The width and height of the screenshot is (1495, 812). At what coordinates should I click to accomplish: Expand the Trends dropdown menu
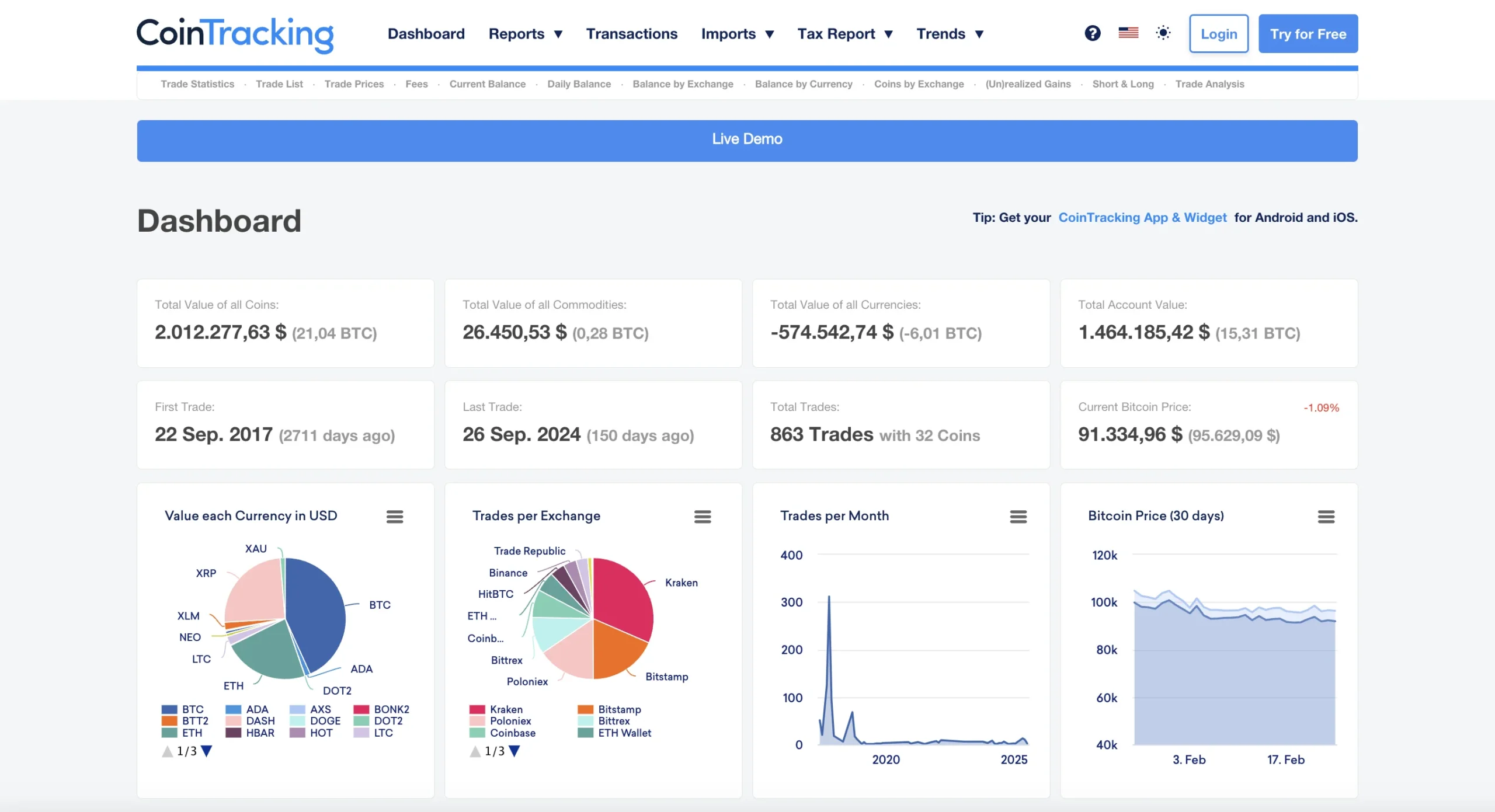coord(950,34)
